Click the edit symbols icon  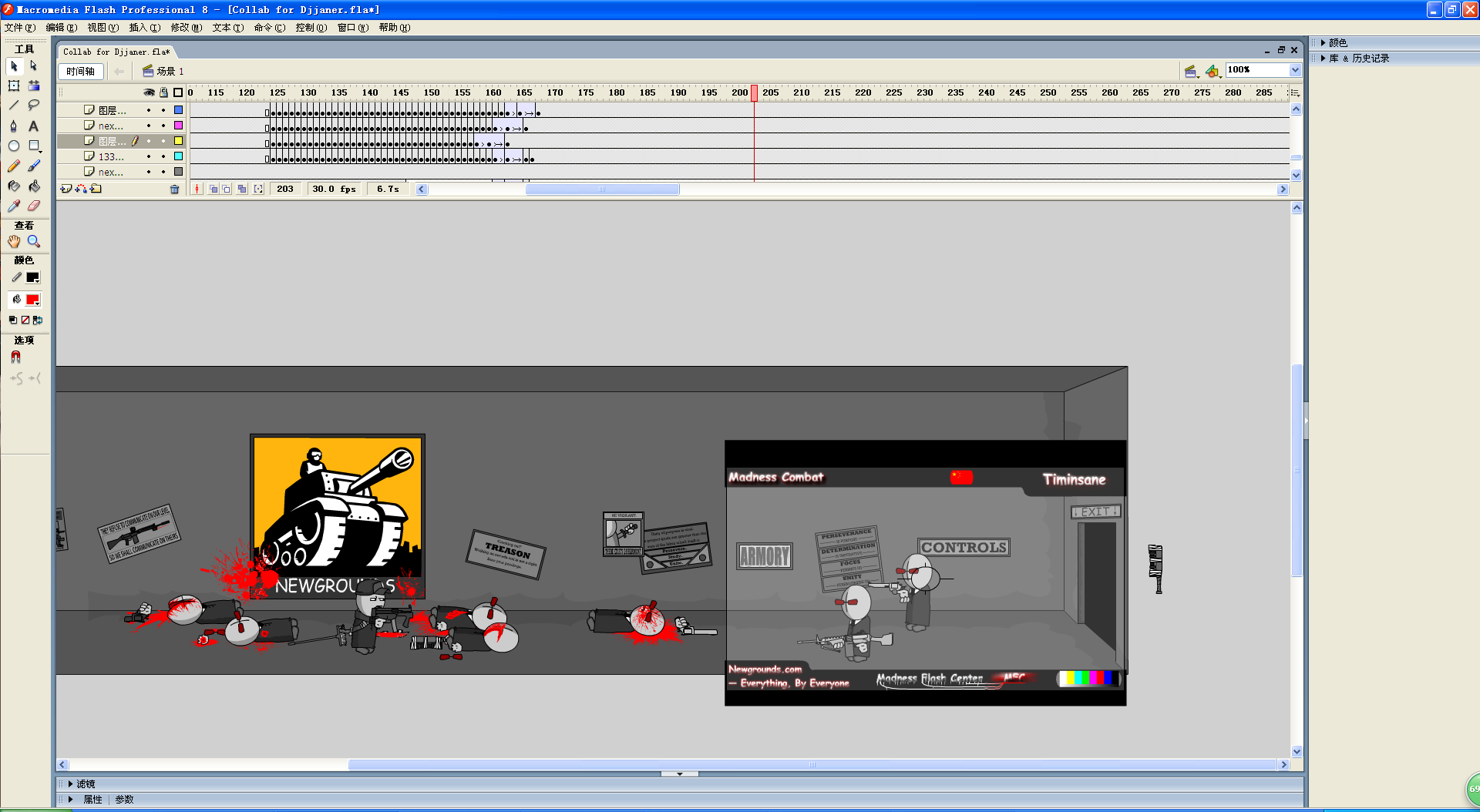pyautogui.click(x=1213, y=71)
